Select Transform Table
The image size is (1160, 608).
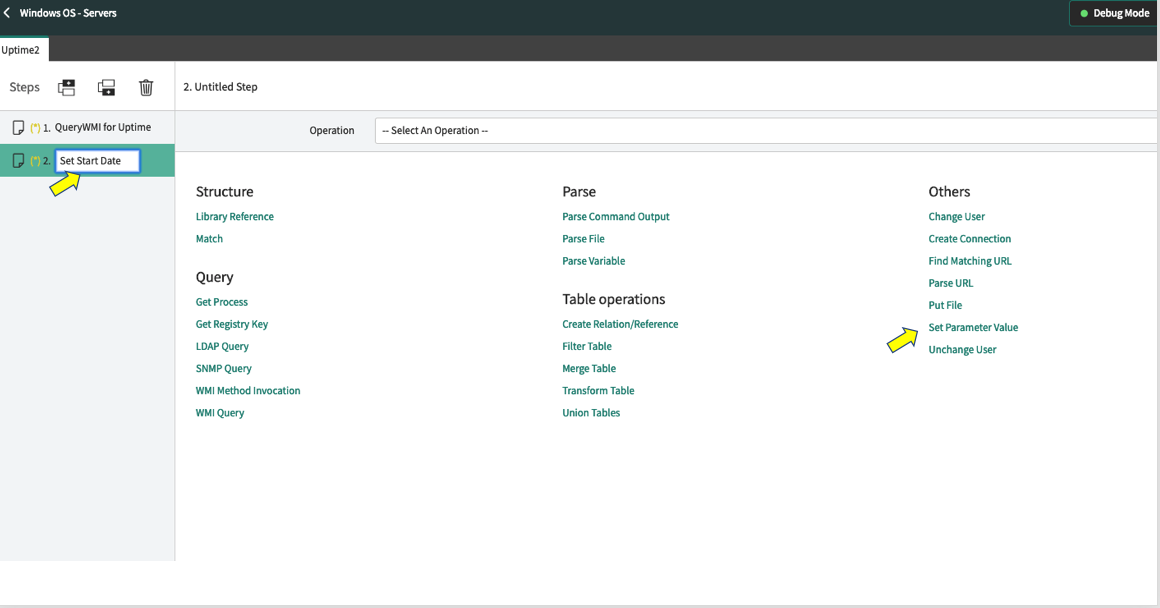(598, 391)
